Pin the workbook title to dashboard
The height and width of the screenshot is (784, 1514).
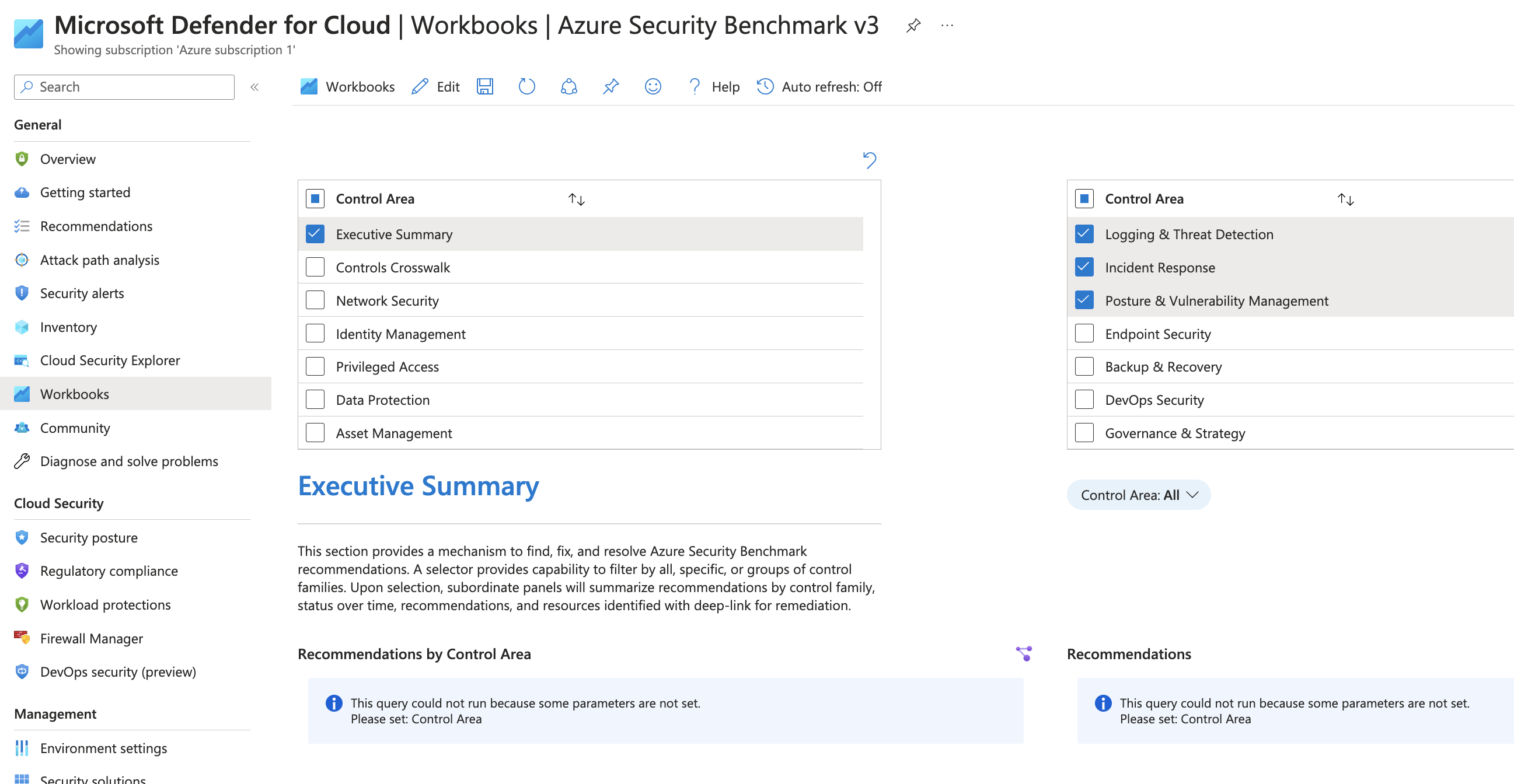coord(913,26)
